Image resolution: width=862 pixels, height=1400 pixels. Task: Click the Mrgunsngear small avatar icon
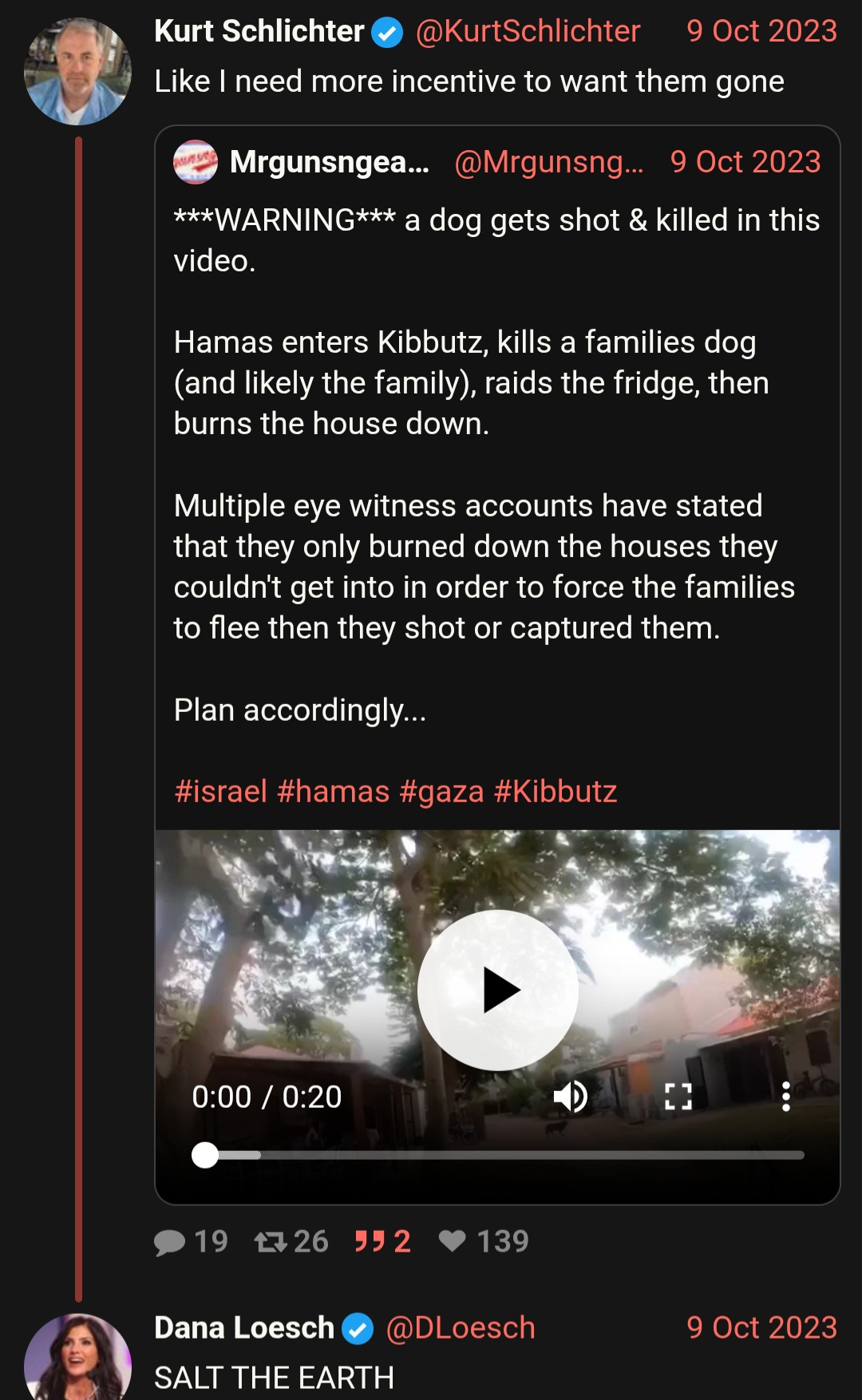coord(196,162)
